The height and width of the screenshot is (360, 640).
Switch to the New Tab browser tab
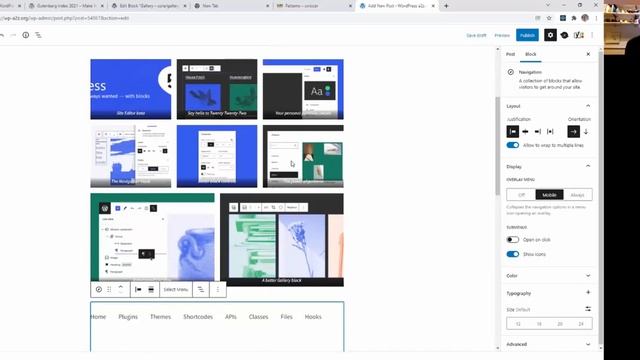point(231,6)
